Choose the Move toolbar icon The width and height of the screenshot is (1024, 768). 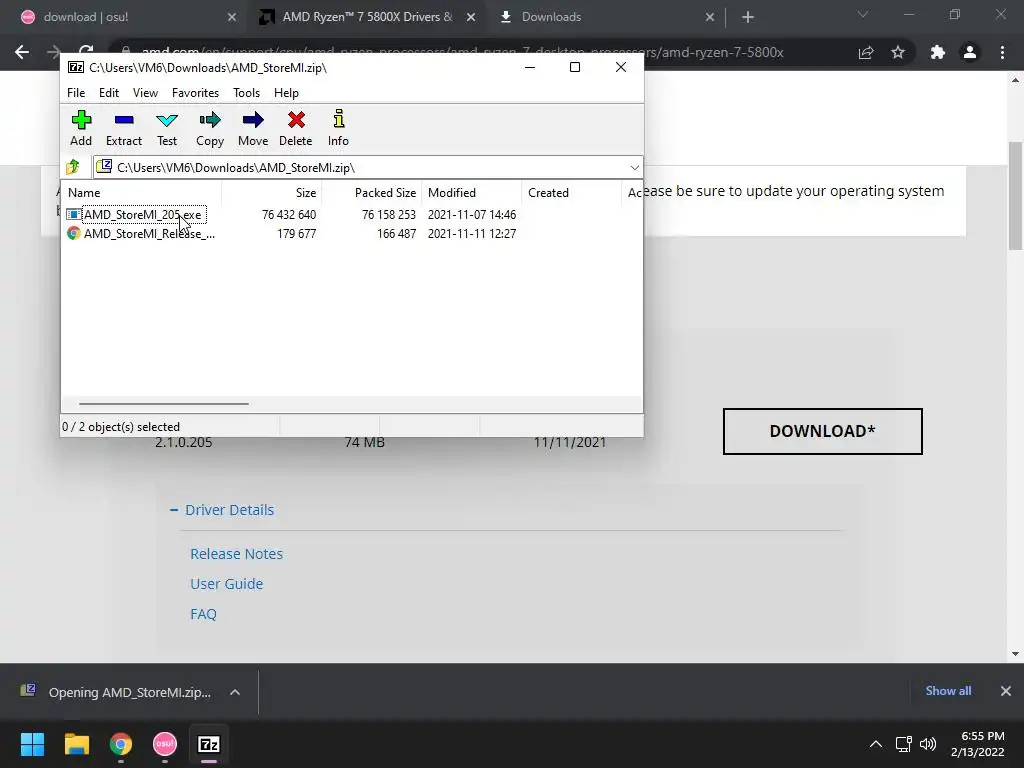(253, 128)
